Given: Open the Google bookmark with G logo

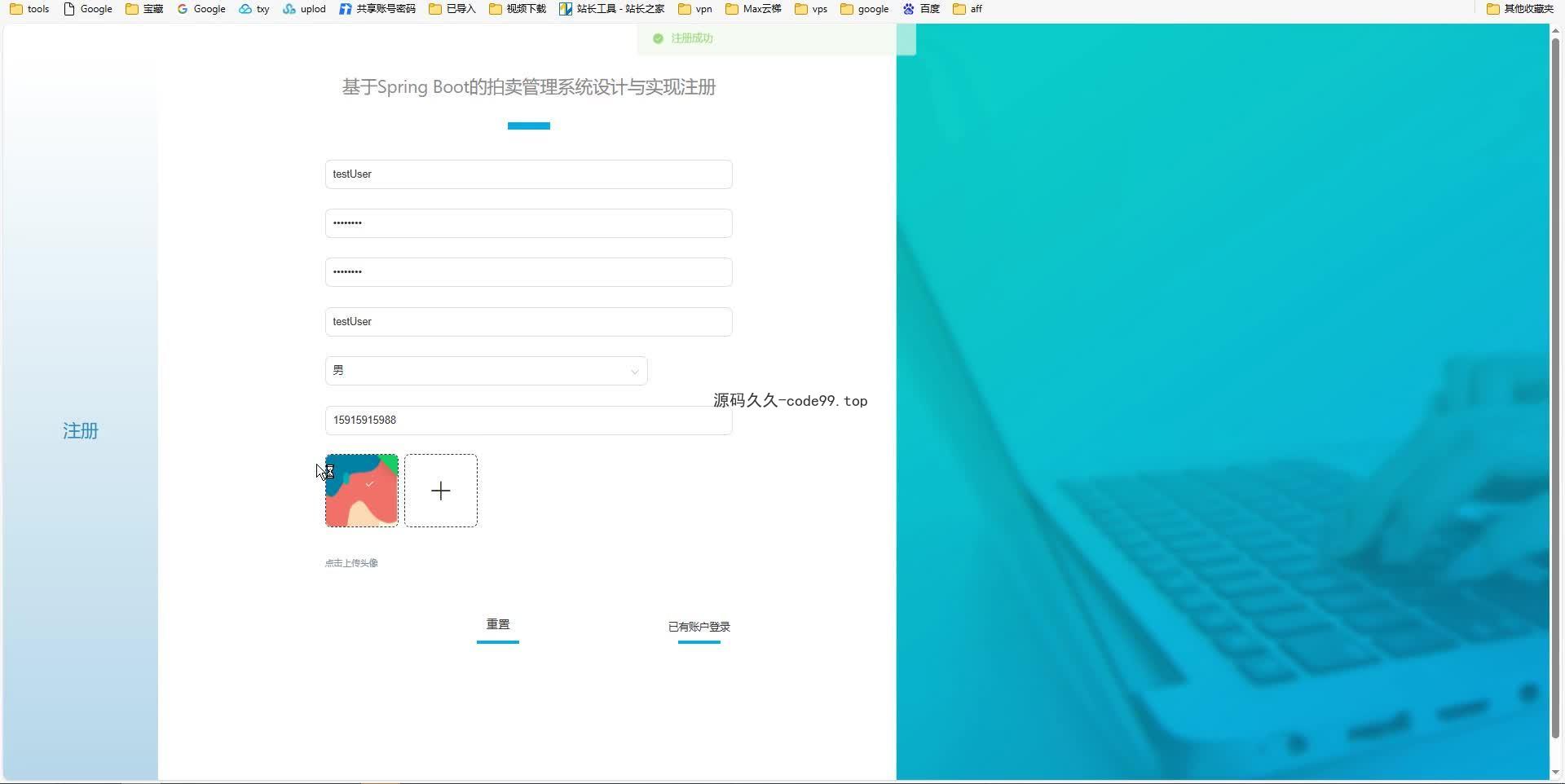Looking at the screenshot, I should point(201,9).
